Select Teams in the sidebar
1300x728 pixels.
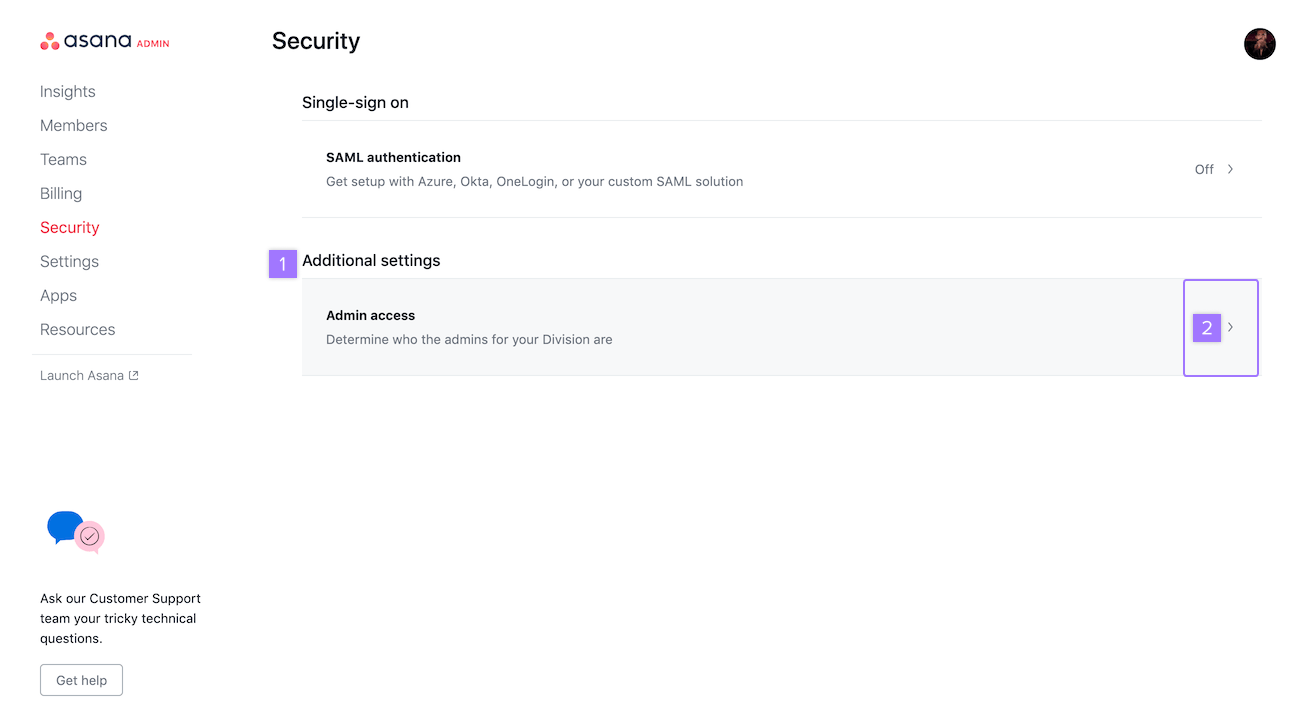tap(63, 160)
